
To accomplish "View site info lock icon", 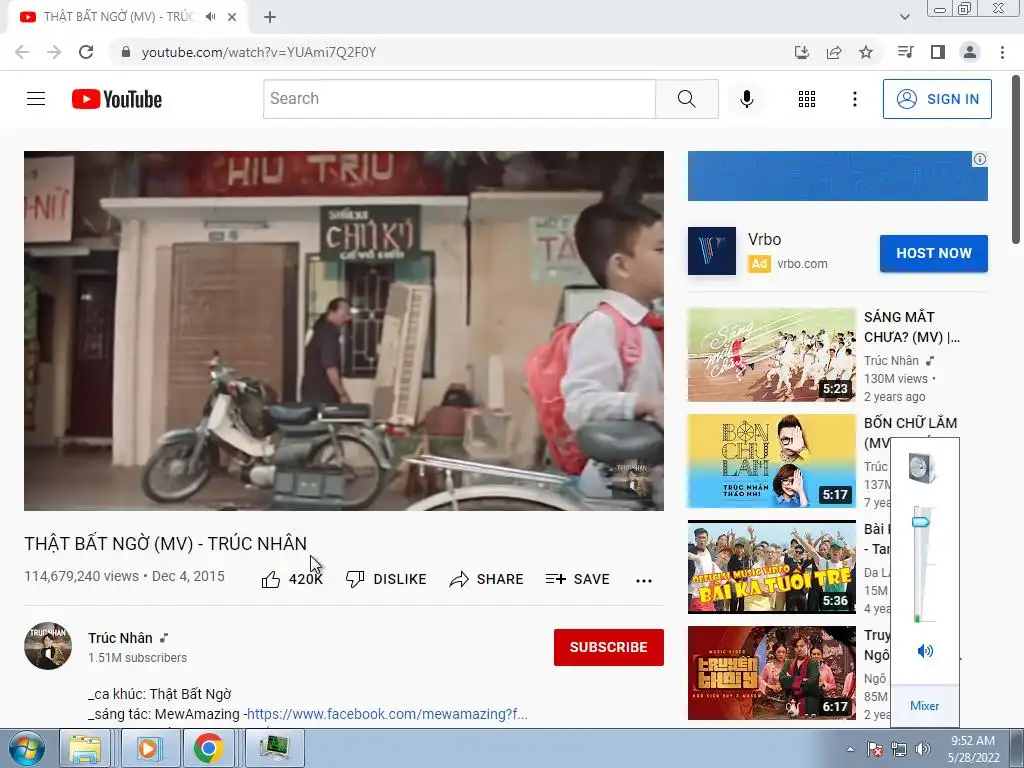I will tap(126, 52).
